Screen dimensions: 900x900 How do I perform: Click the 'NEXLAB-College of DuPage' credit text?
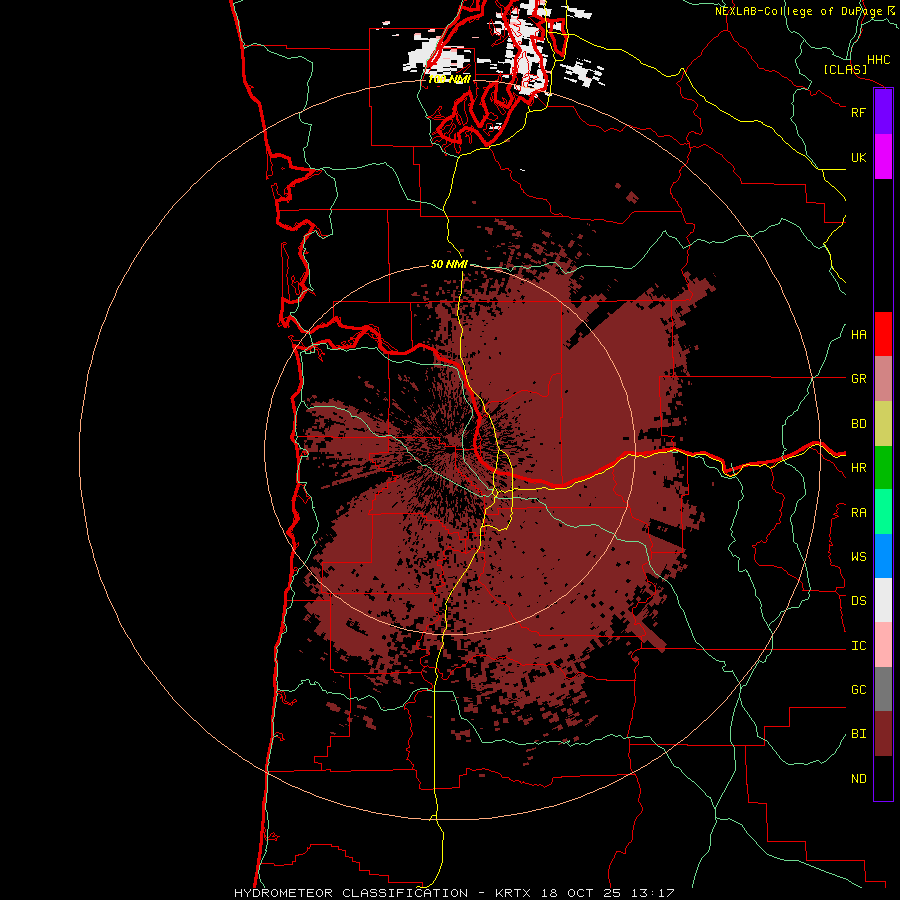799,11
